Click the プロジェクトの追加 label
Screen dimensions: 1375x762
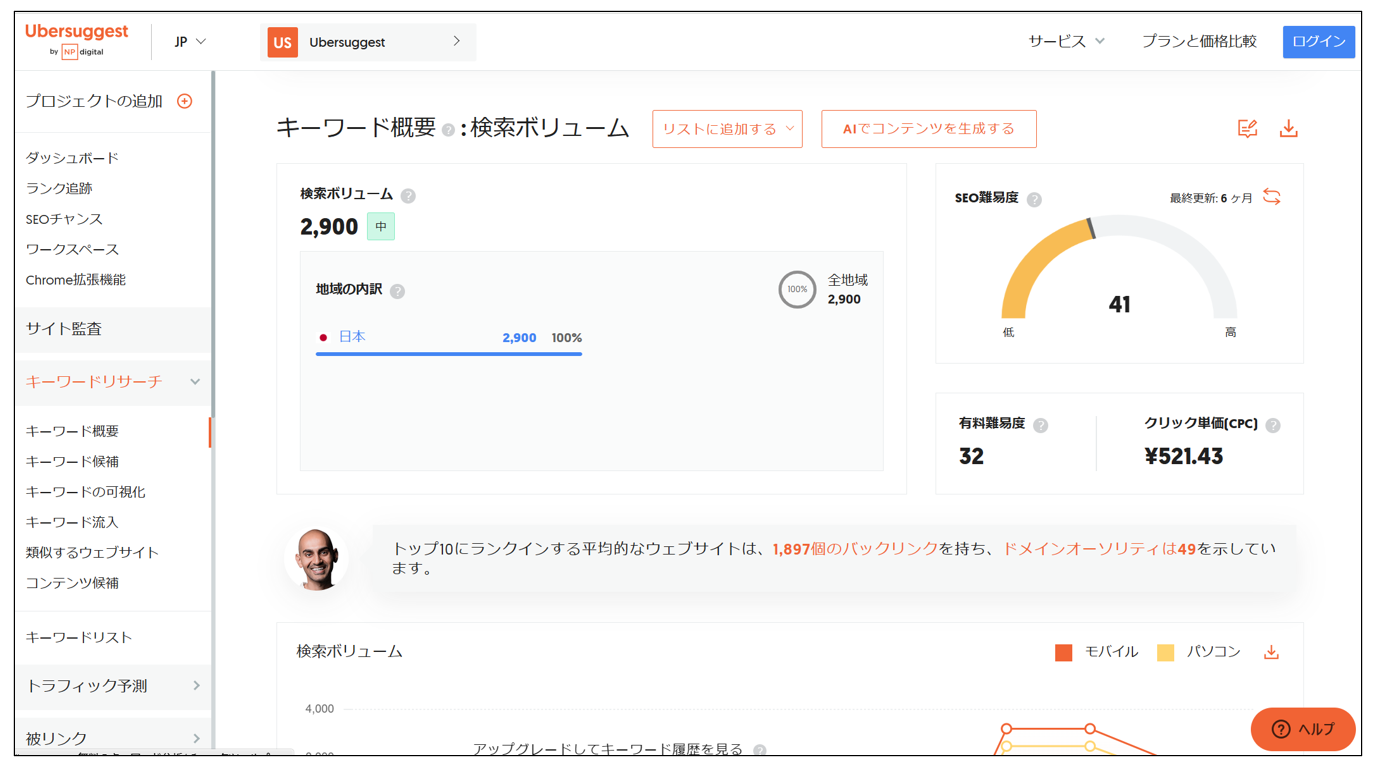pyautogui.click(x=94, y=101)
